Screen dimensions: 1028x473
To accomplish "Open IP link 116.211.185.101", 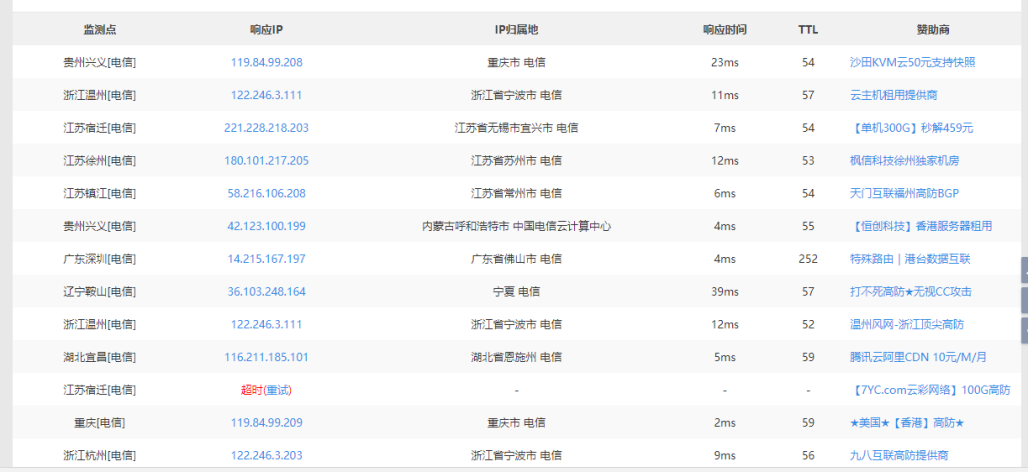I will point(266,358).
